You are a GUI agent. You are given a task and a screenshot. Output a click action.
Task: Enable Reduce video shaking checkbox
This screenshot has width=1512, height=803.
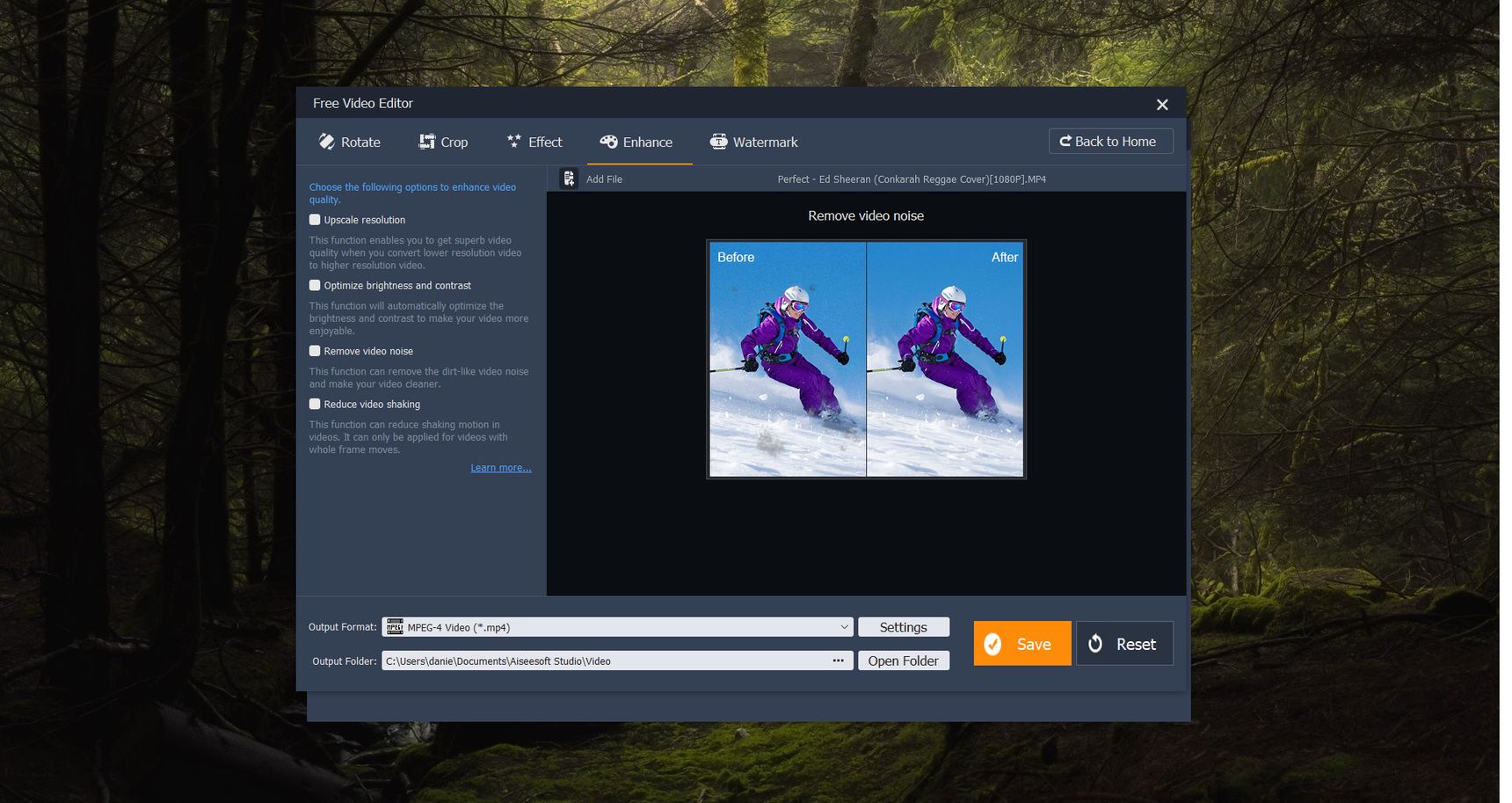coord(315,404)
